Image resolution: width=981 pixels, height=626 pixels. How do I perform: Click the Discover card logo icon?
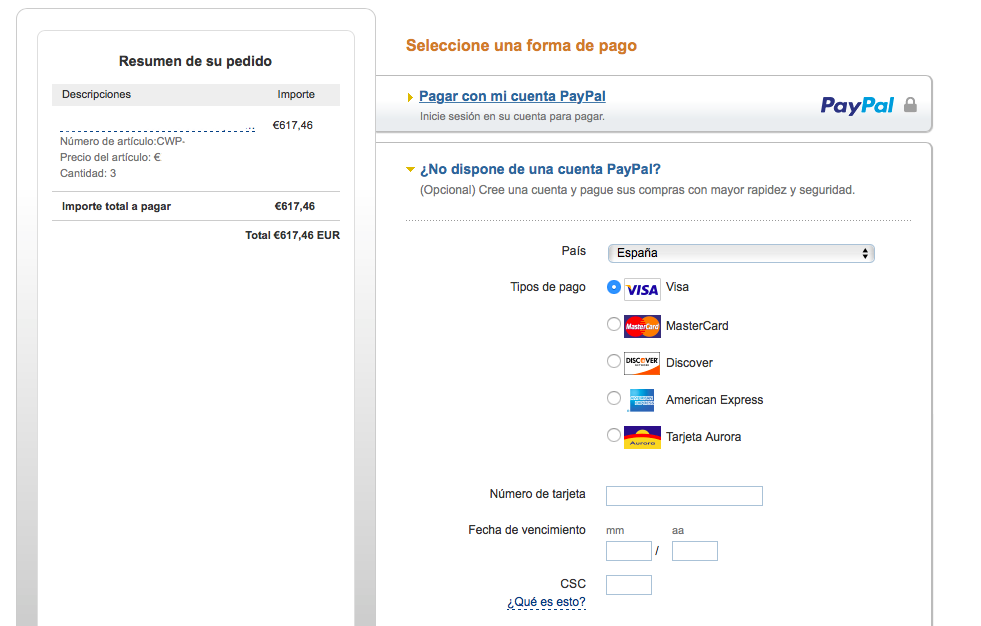coord(642,363)
